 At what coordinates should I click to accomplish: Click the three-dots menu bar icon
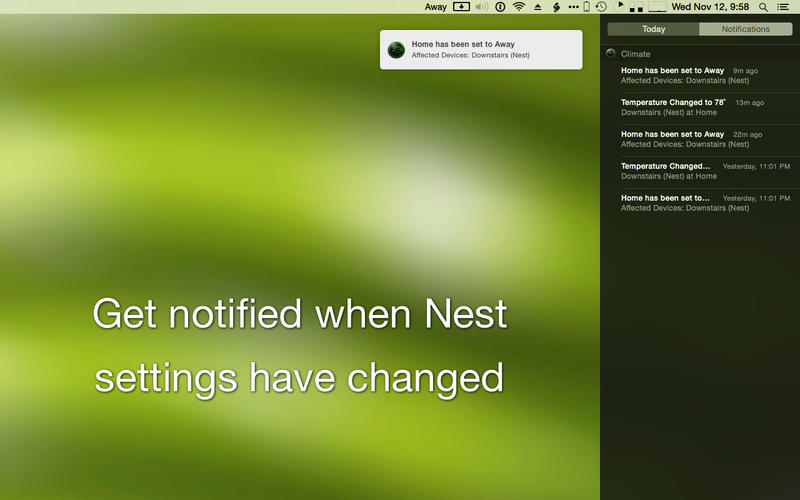click(x=573, y=7)
